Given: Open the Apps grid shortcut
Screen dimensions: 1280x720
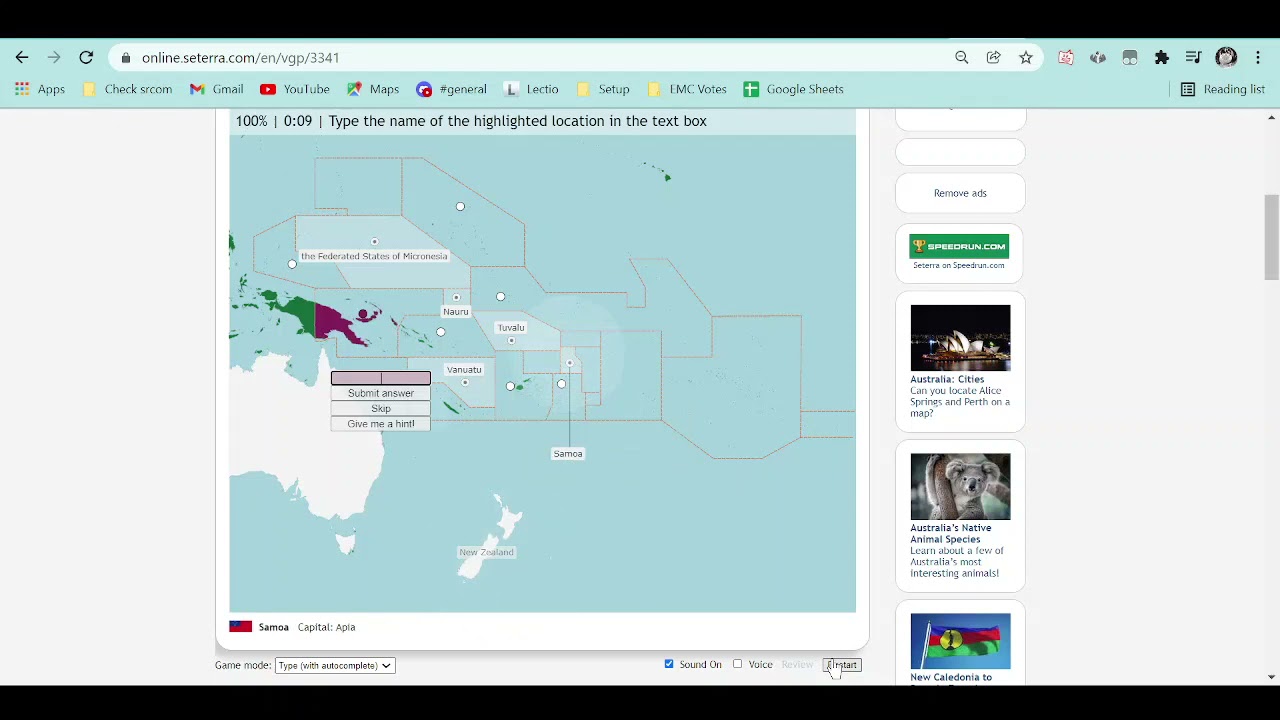Looking at the screenshot, I should pyautogui.click(x=40, y=89).
